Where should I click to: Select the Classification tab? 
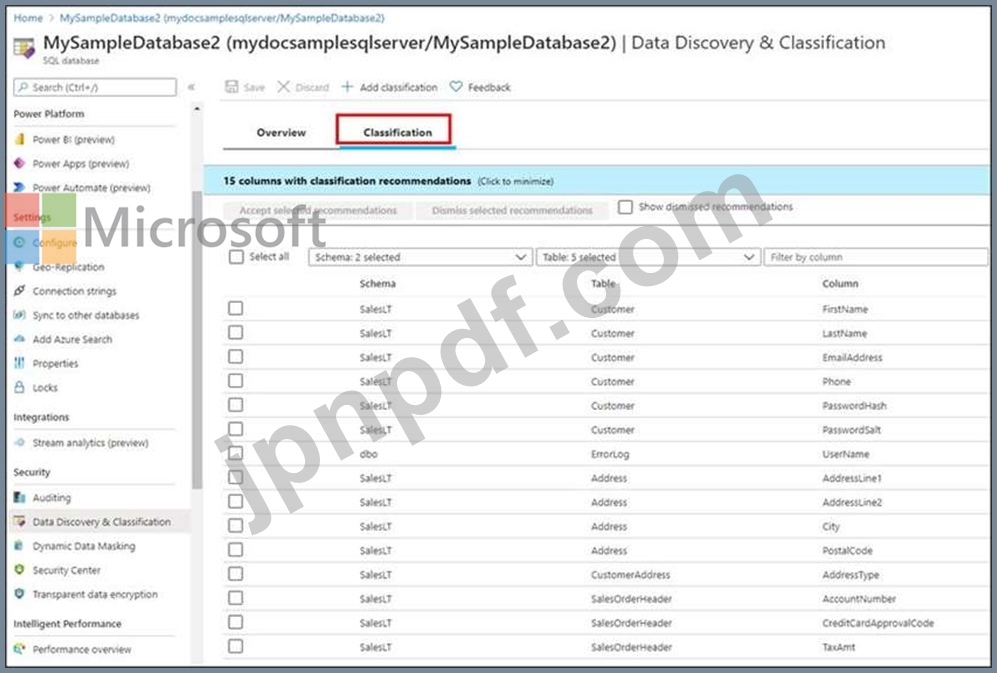click(x=397, y=132)
